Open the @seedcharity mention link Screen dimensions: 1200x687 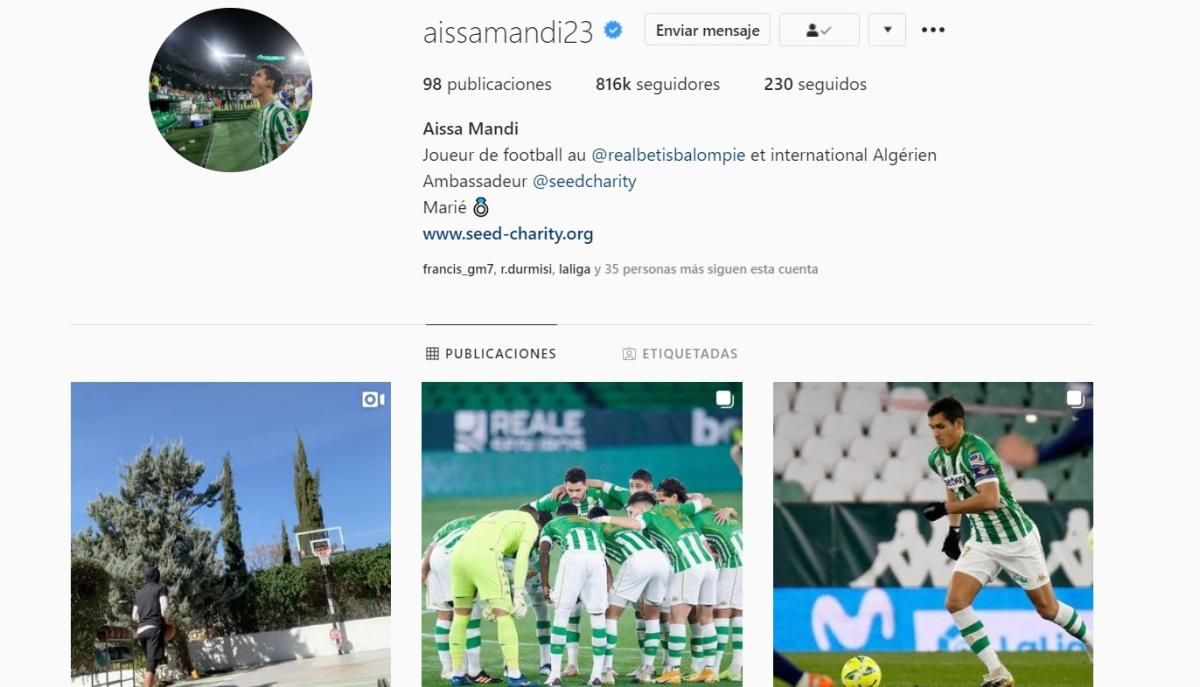584,181
